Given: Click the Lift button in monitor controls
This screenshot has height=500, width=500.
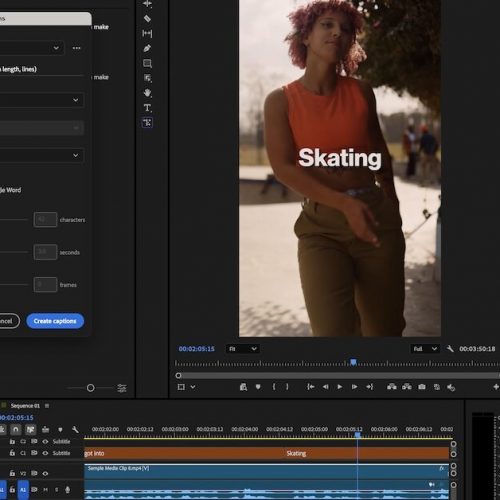Looking at the screenshot, I should pyautogui.click(x=392, y=387).
